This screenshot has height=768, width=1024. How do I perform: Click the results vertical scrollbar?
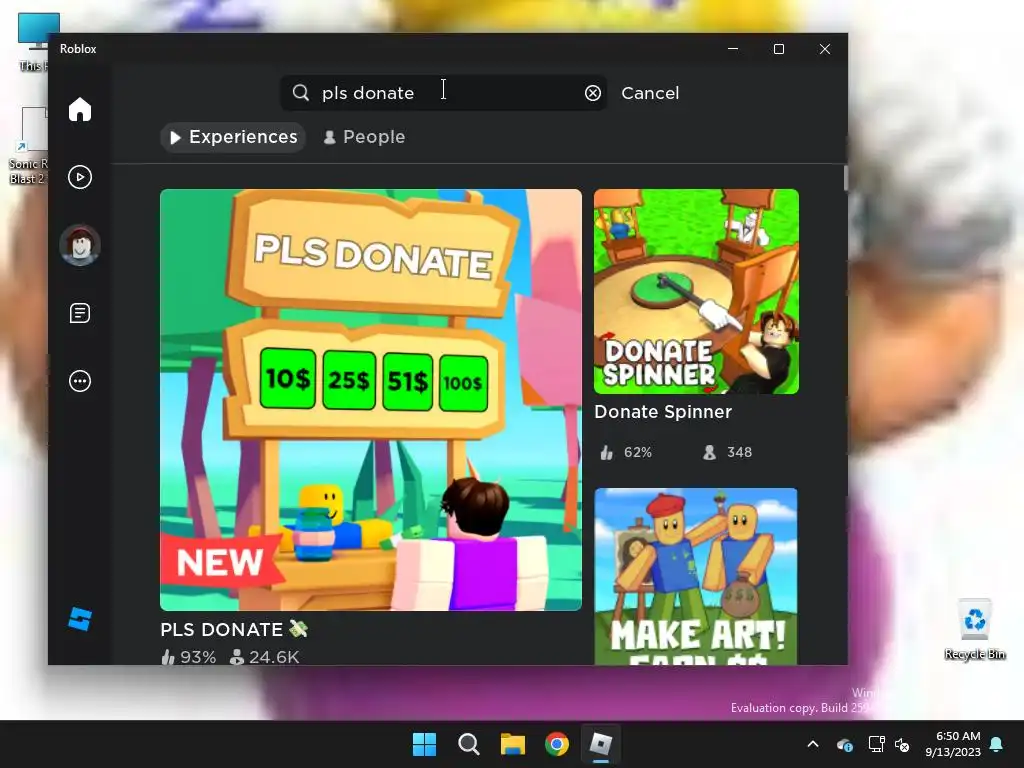point(845,178)
